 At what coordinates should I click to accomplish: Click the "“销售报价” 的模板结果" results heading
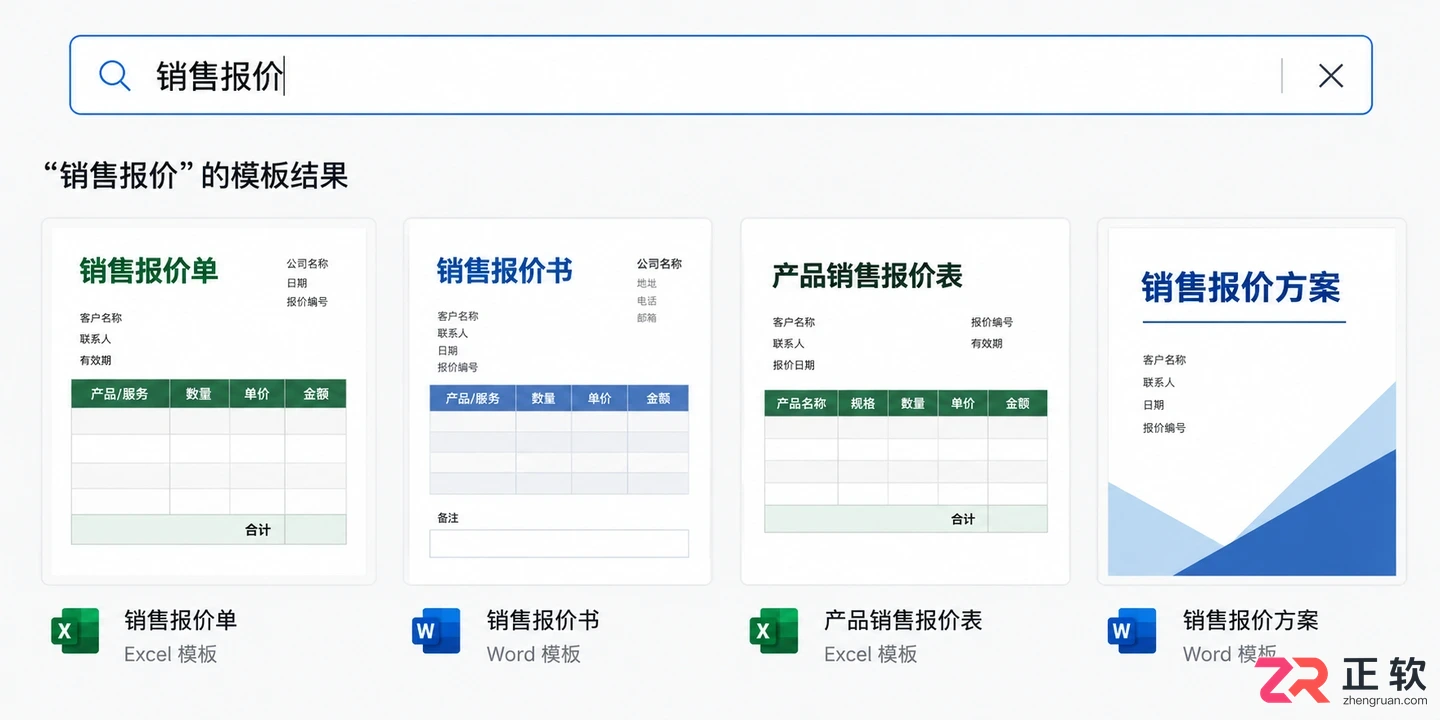(196, 176)
